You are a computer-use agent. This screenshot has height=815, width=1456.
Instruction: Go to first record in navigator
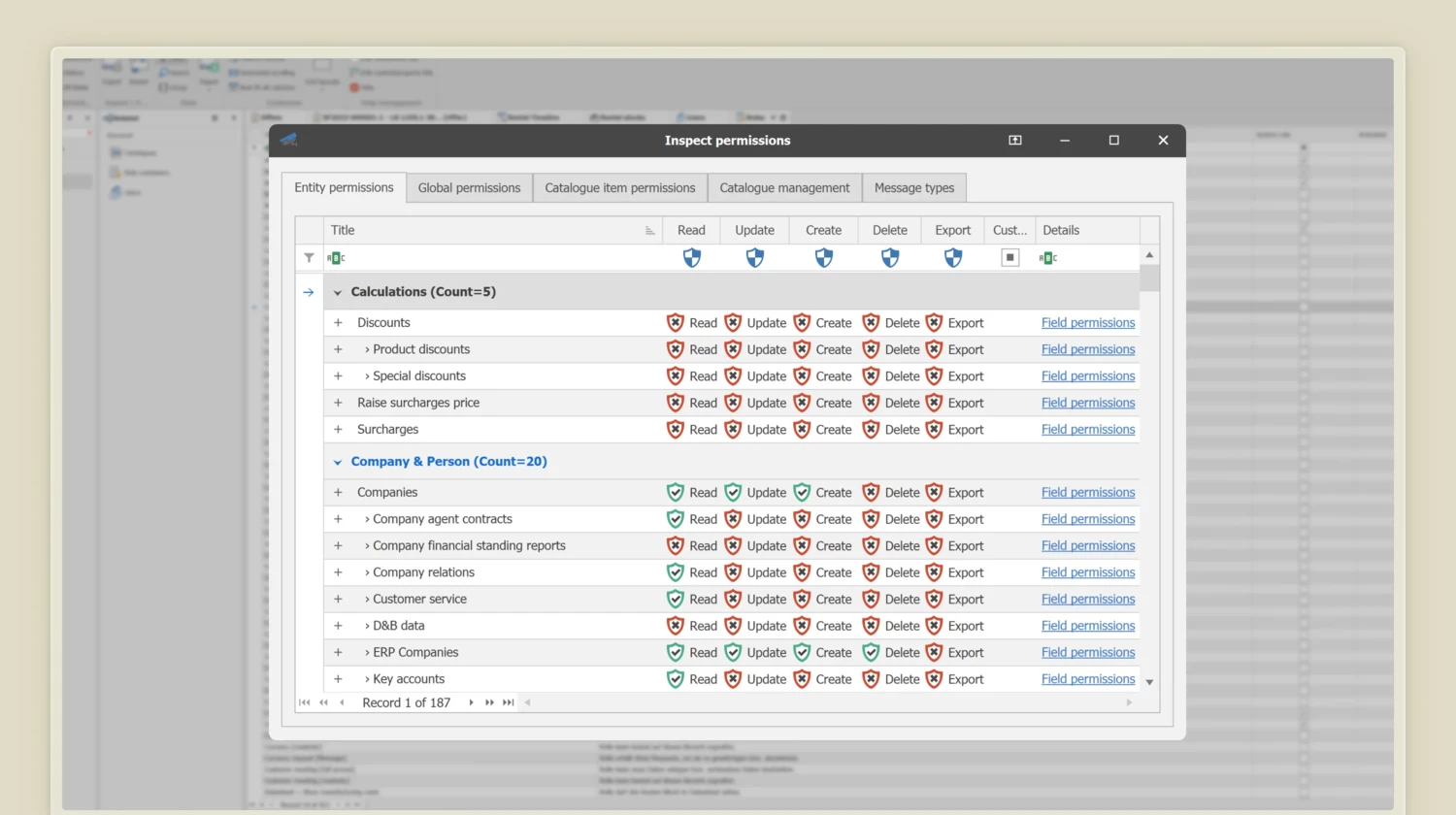[x=305, y=702]
